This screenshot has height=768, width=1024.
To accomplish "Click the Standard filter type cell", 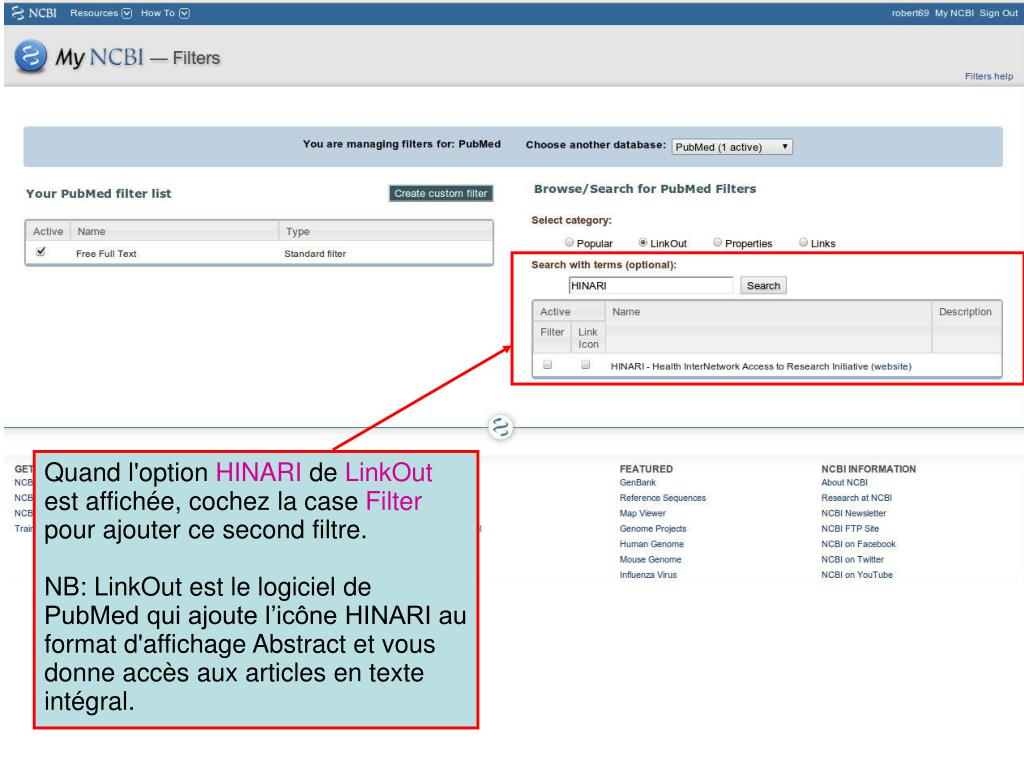I will (315, 253).
